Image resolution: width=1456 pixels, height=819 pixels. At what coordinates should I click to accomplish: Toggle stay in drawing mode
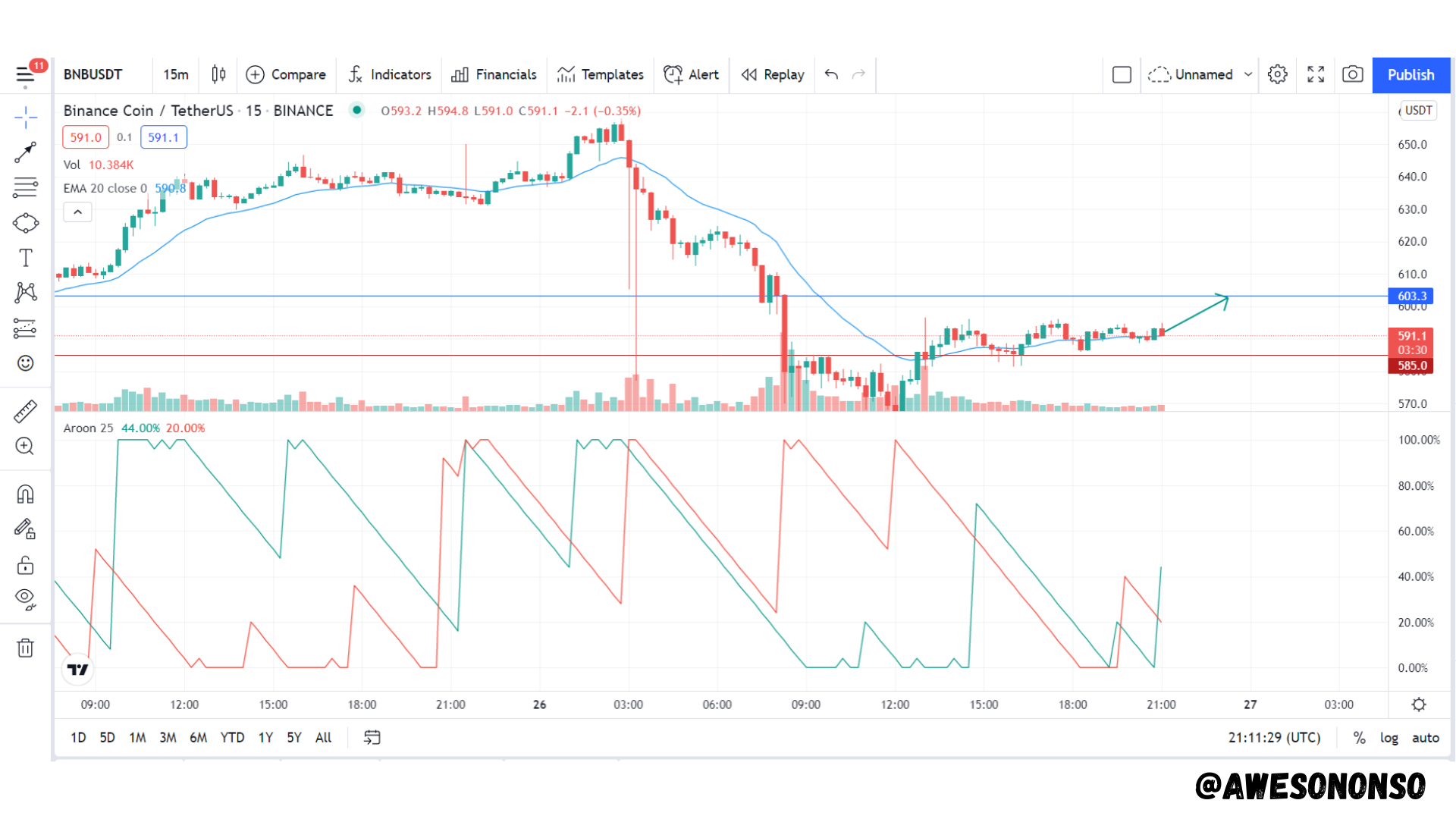(x=25, y=529)
